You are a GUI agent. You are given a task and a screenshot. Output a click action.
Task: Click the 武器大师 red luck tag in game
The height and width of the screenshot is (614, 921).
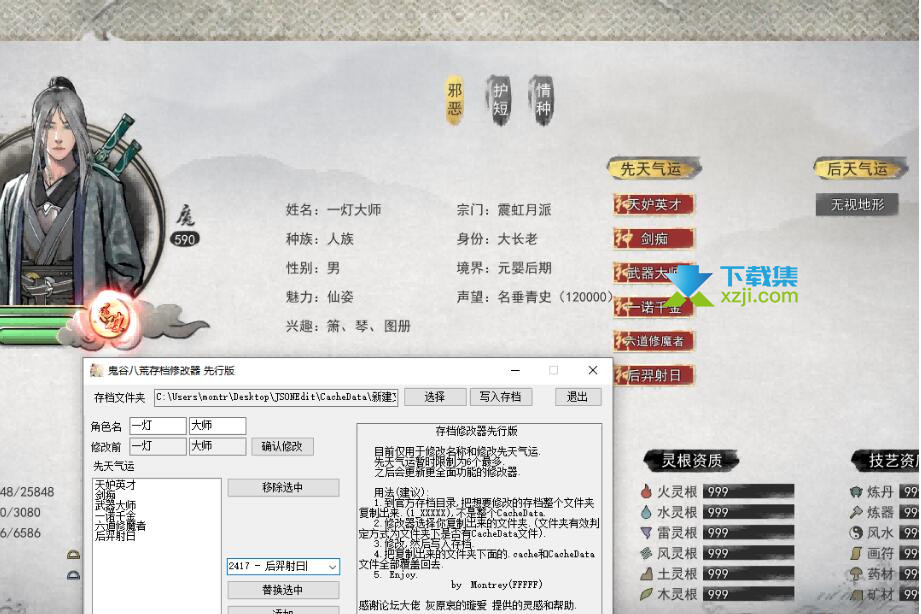pos(654,273)
